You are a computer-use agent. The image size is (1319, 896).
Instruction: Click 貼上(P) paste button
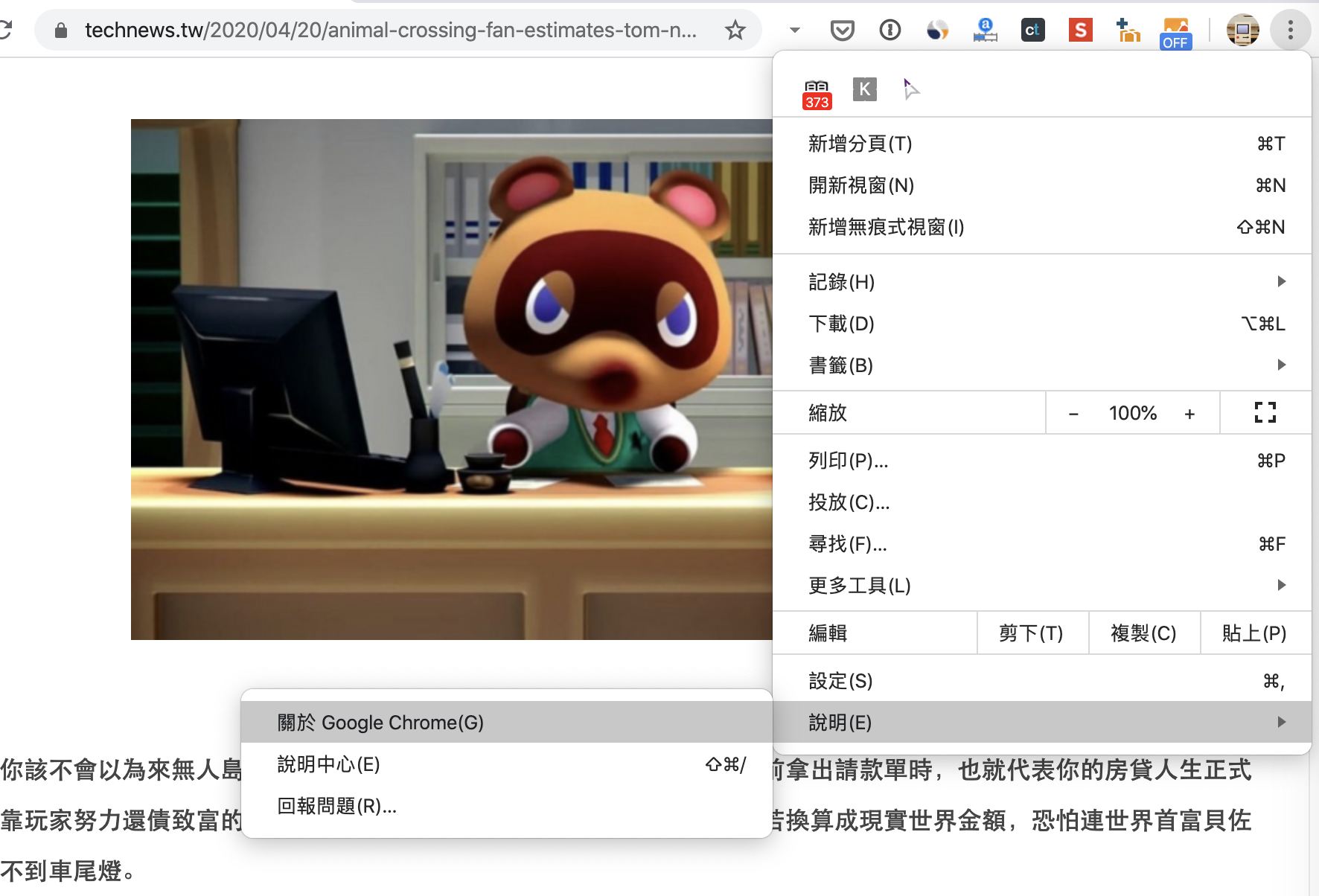[x=1256, y=633]
